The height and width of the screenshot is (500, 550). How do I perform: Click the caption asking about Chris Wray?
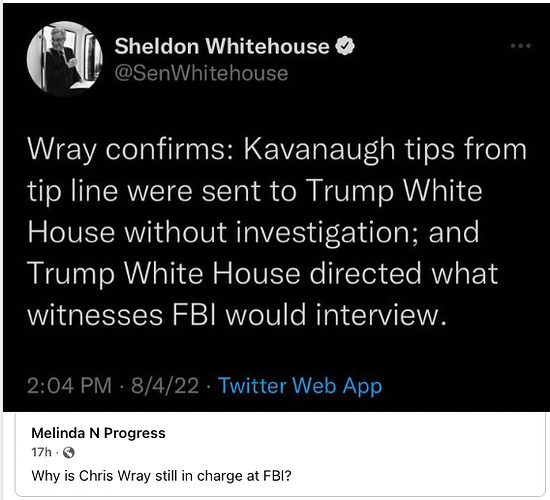tap(161, 476)
